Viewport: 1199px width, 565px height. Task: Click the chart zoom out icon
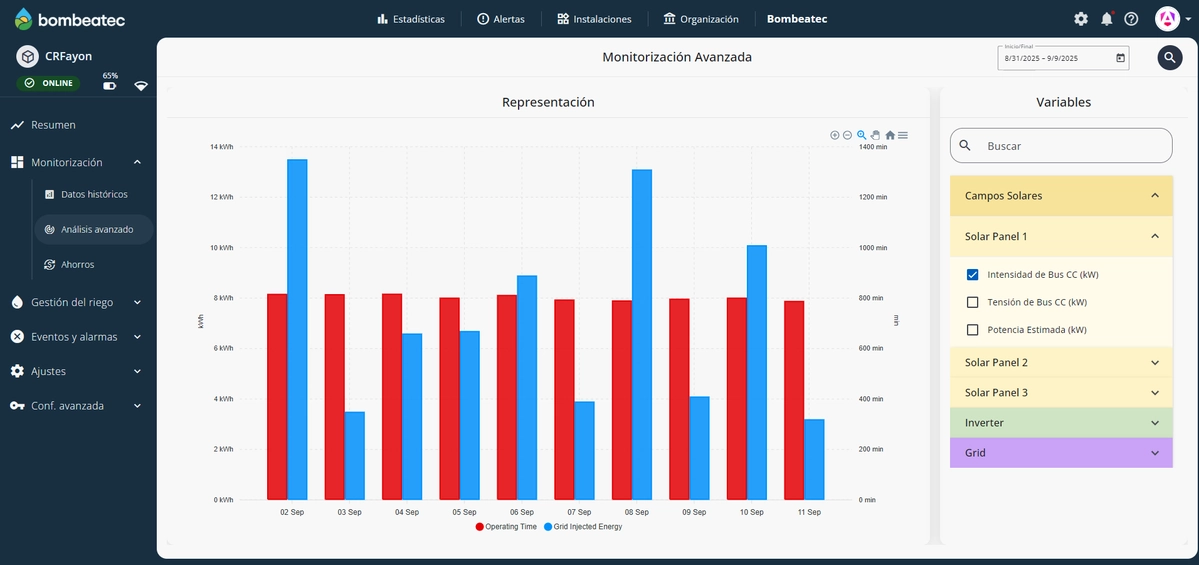point(847,135)
